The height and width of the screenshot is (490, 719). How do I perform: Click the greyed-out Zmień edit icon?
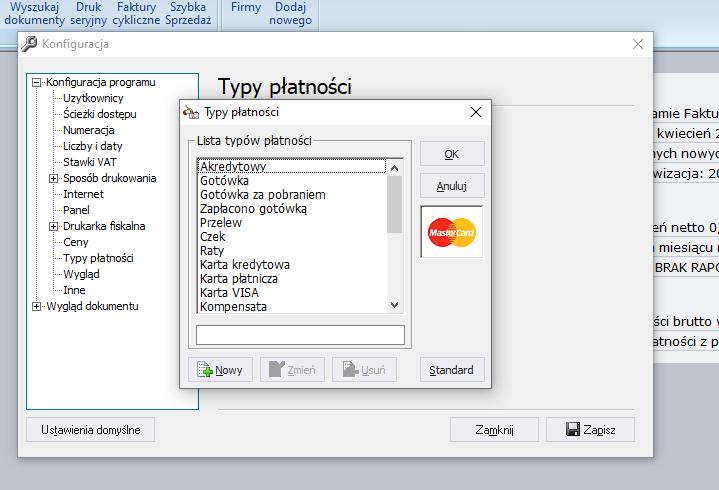pos(277,369)
